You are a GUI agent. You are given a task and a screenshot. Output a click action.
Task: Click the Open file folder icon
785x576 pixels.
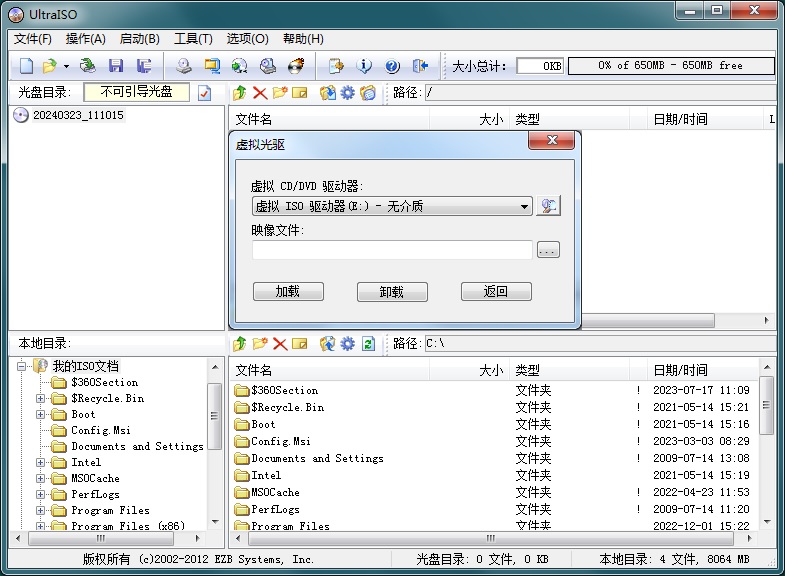click(50, 66)
